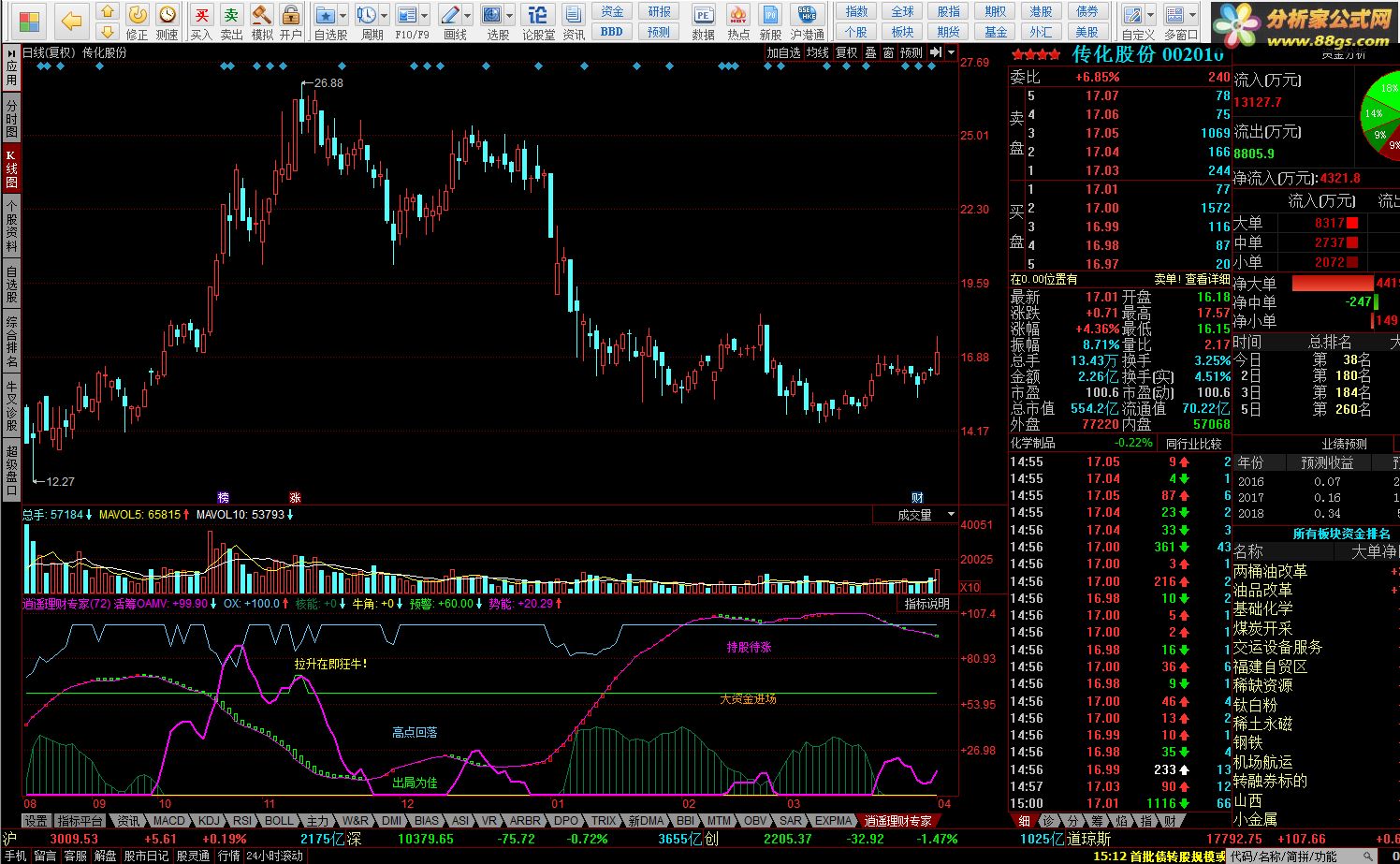Click the BBD button
The image size is (1400, 864).
pyautogui.click(x=612, y=31)
